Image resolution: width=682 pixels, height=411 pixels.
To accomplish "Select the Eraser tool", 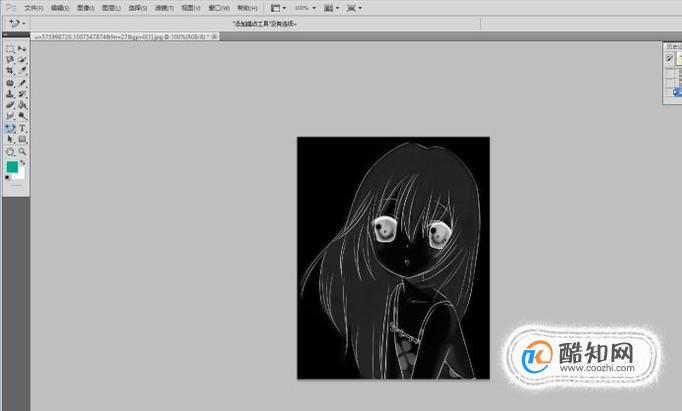I will point(10,104).
